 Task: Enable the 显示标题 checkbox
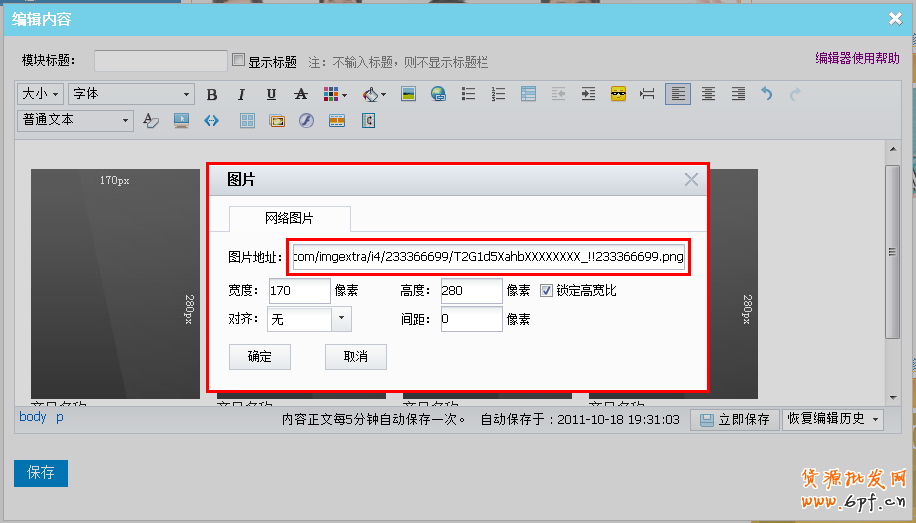(x=238, y=60)
